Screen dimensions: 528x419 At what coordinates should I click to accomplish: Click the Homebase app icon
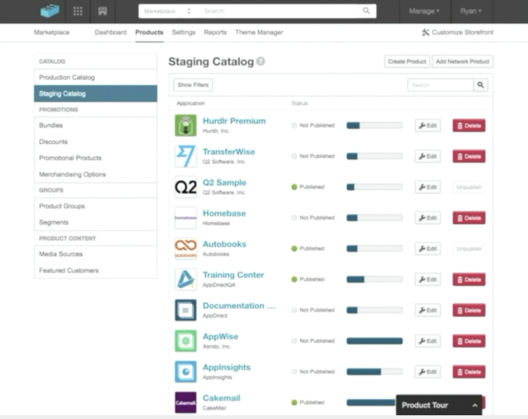pos(186,218)
